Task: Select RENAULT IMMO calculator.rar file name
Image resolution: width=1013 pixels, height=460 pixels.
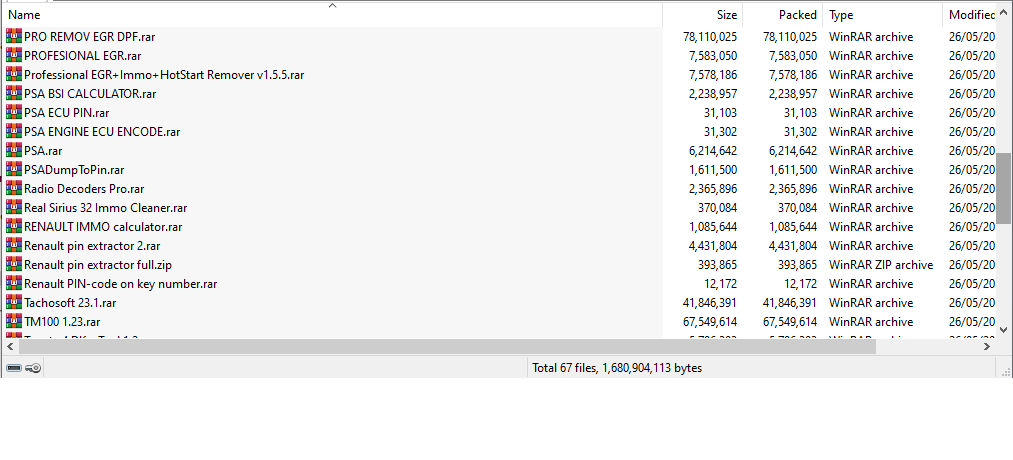Action: click(103, 227)
